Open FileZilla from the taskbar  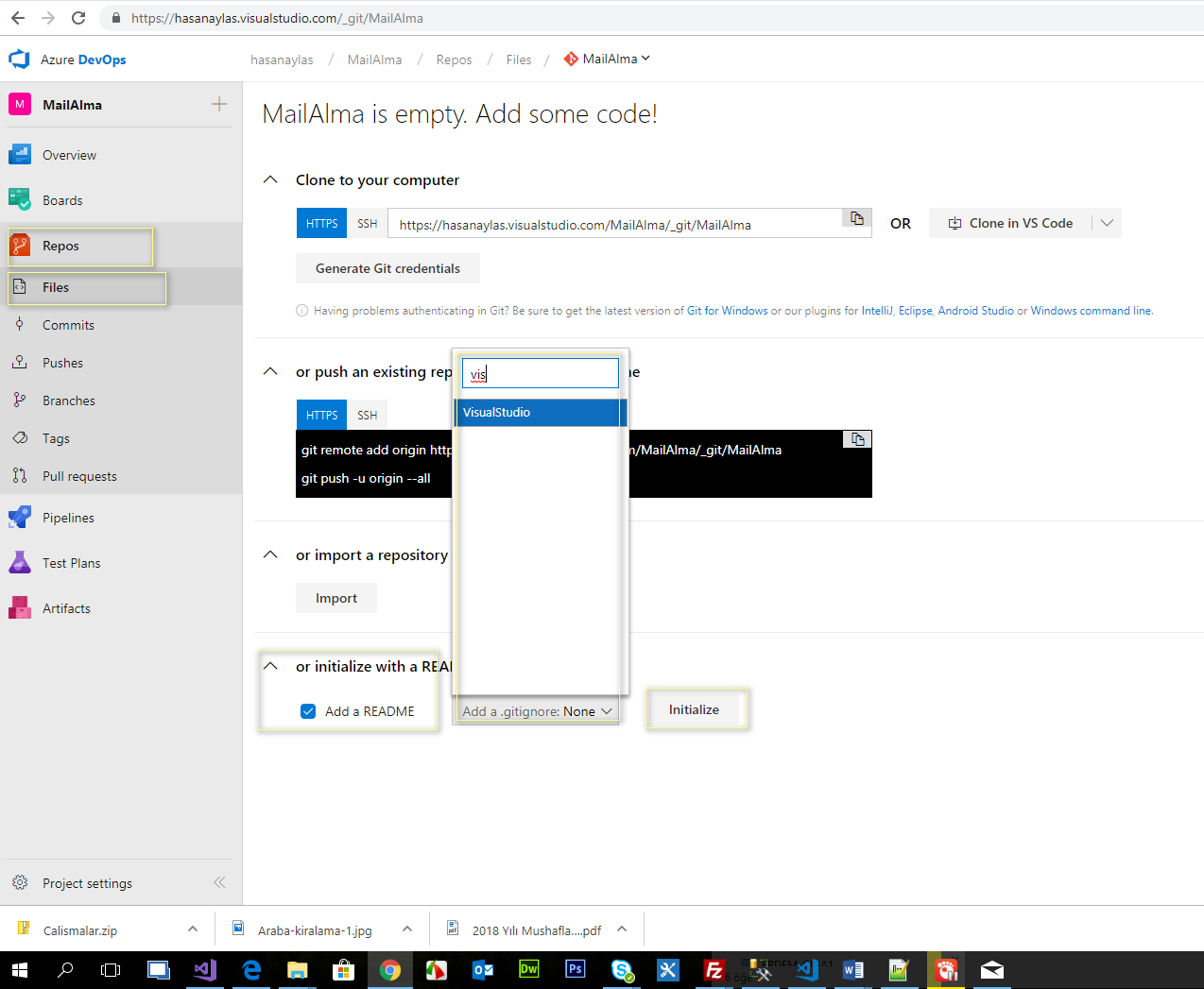point(714,970)
